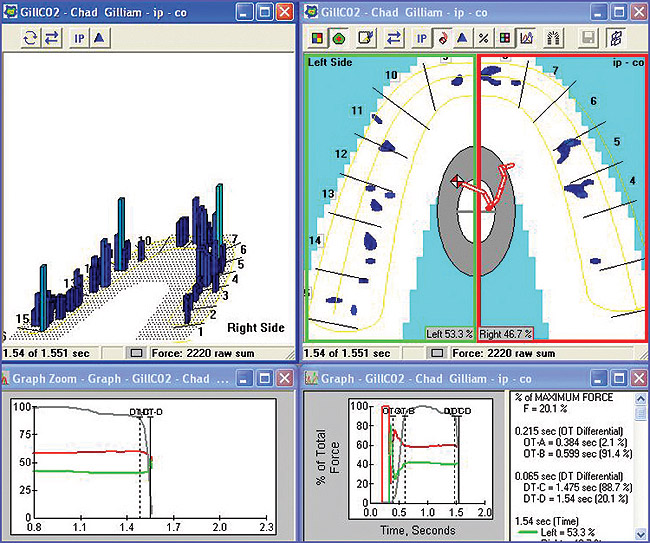Click the four-color squares icon in 2D toolbar
The height and width of the screenshot is (543, 650).
317,39
